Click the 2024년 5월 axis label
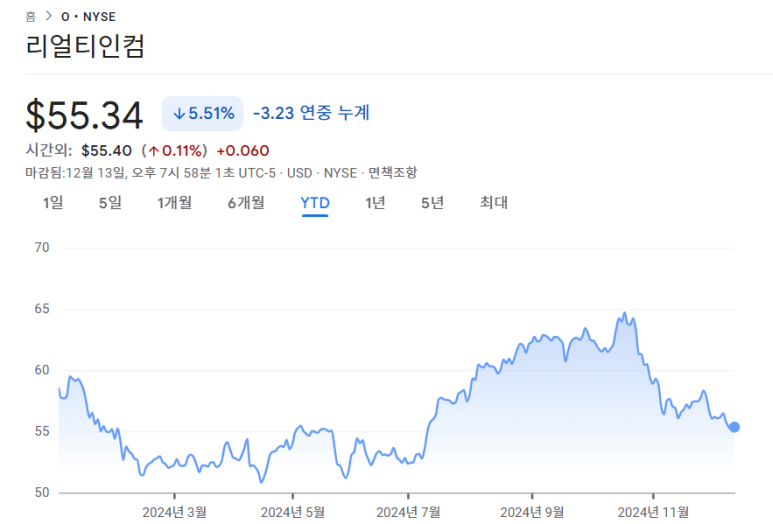The height and width of the screenshot is (524, 773). tap(293, 512)
